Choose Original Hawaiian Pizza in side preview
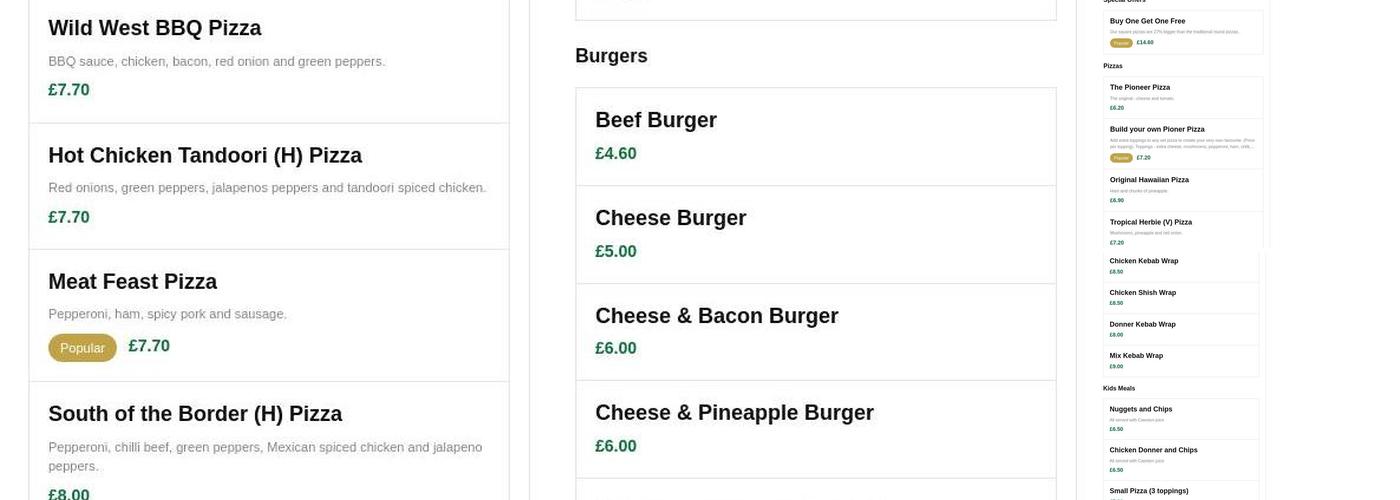The width and height of the screenshot is (1400, 500). [1149, 180]
